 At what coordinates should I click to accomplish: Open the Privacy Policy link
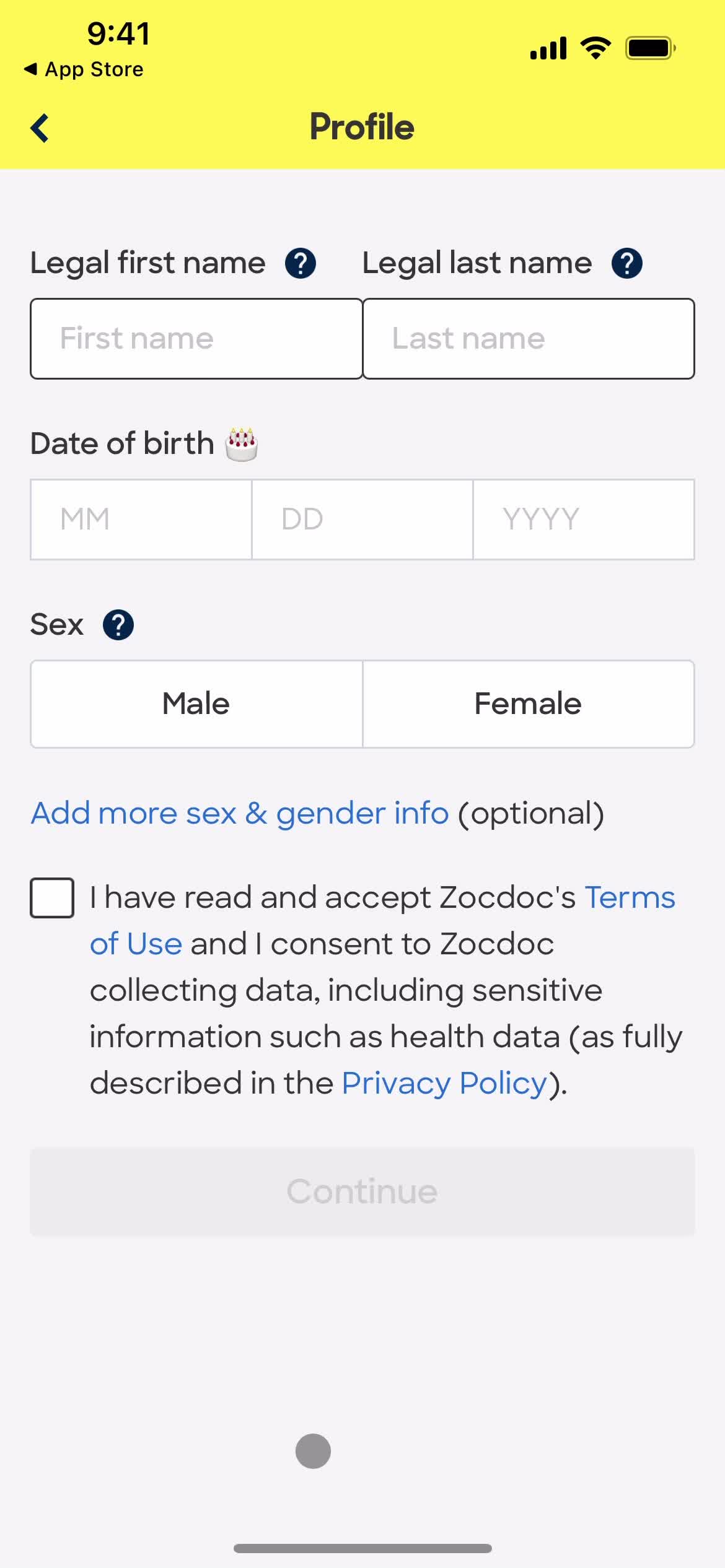444,1083
